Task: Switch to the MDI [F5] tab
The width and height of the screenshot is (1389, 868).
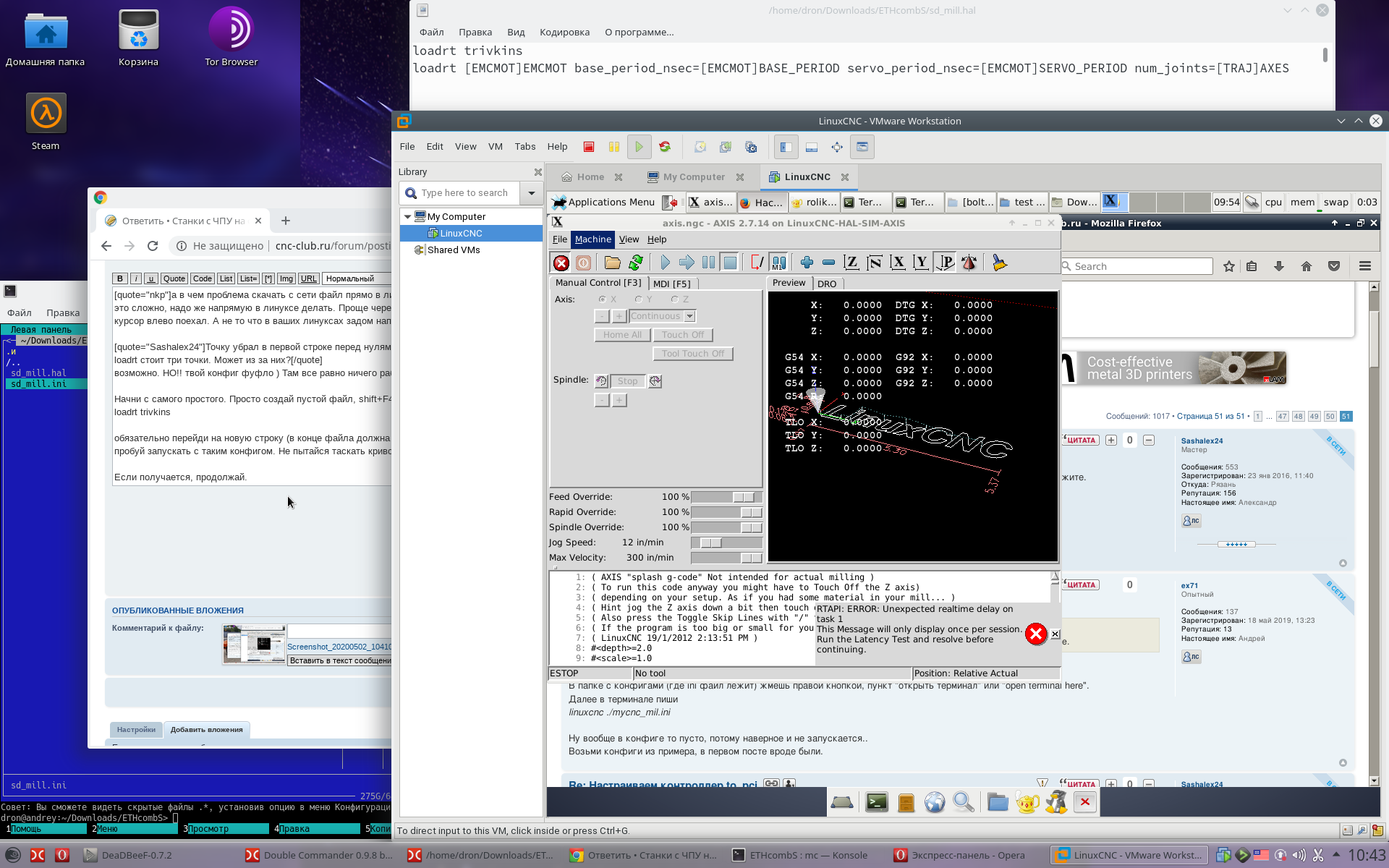Action: (x=671, y=284)
